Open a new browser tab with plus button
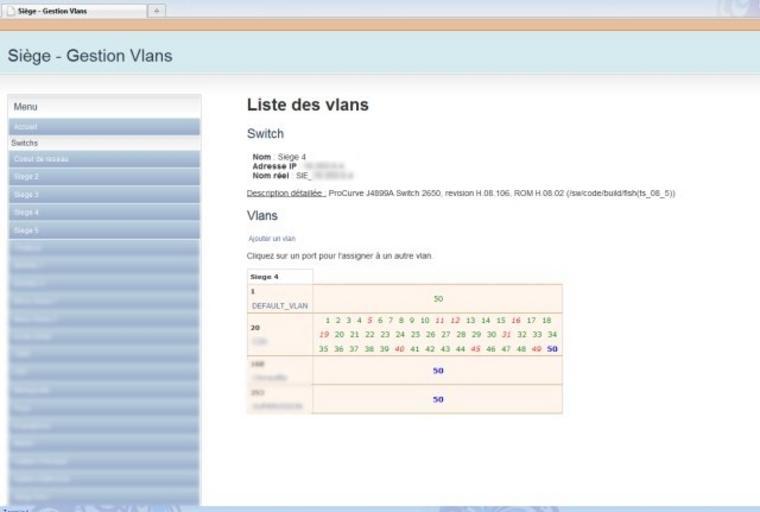760x512 pixels. (157, 10)
